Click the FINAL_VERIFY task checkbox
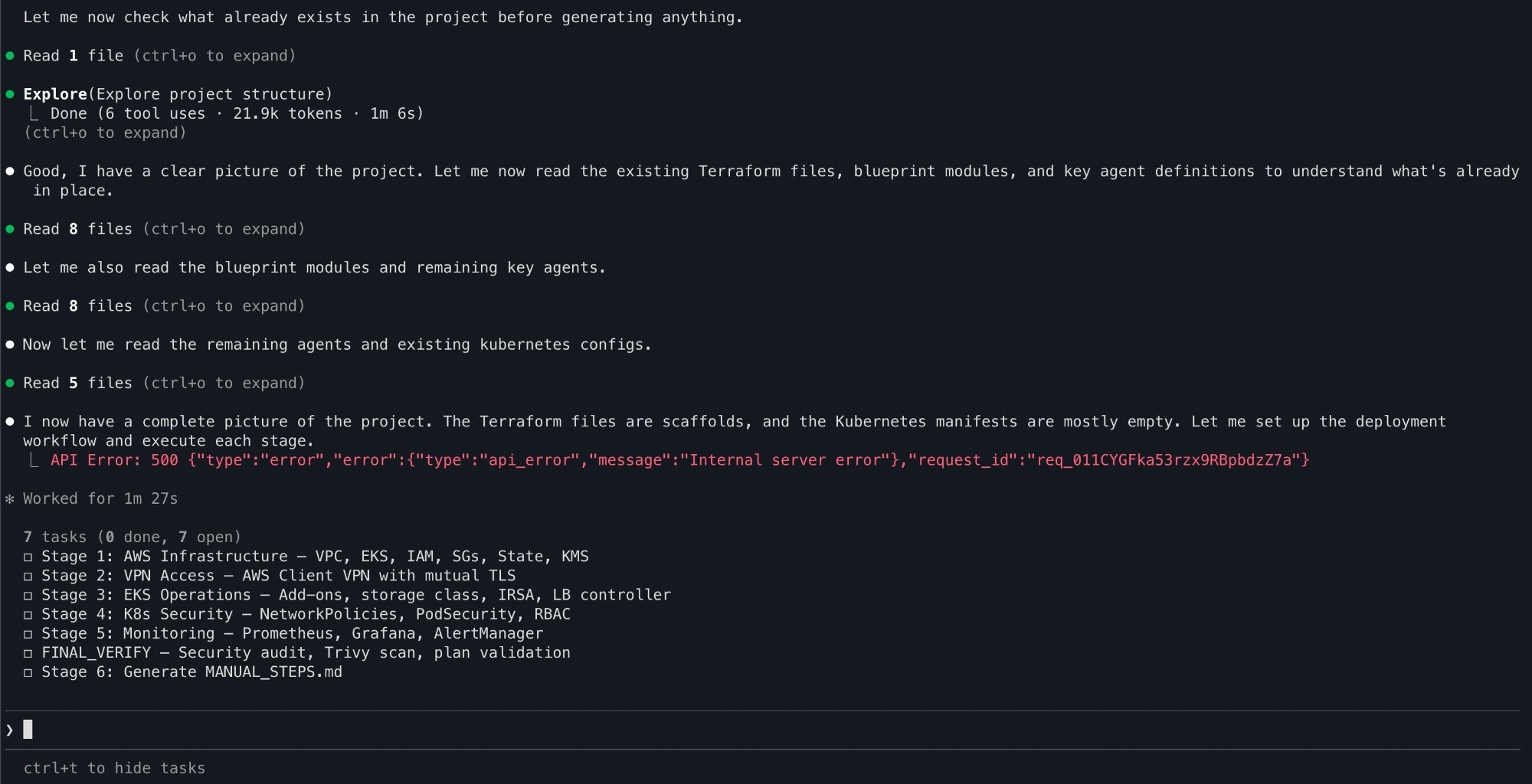This screenshot has height=784, width=1532. 28,653
